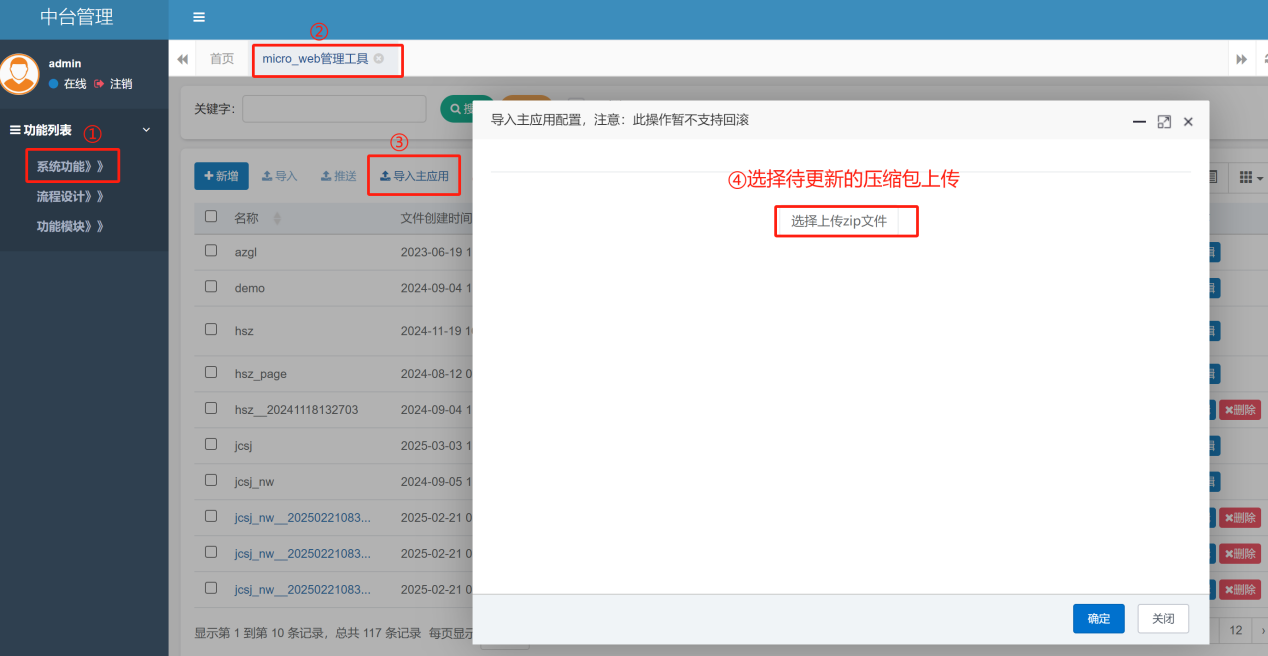The image size is (1268, 656).
Task: Select the demo row checkbox
Action: point(211,287)
